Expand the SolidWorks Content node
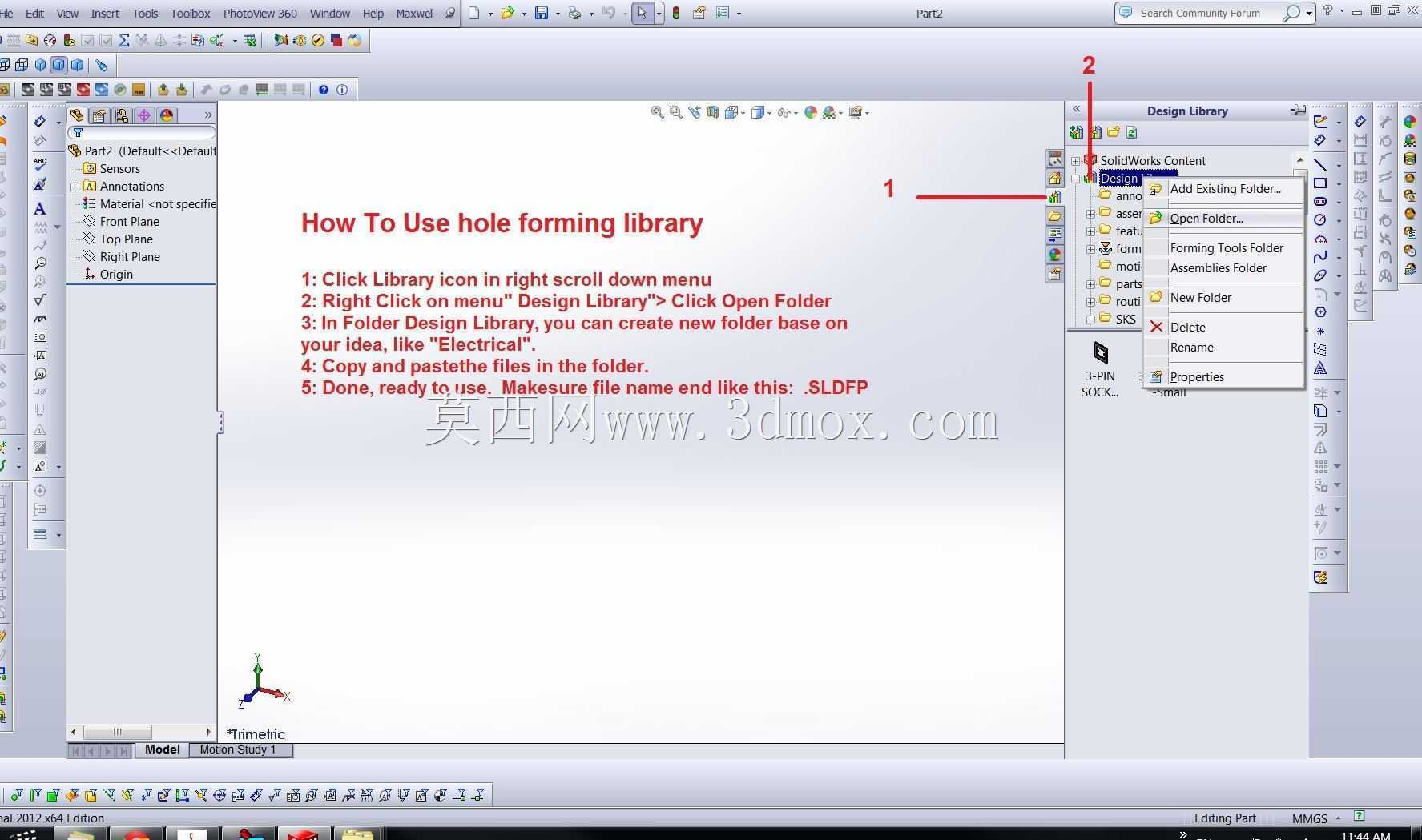The height and width of the screenshot is (840, 1422). tap(1075, 161)
